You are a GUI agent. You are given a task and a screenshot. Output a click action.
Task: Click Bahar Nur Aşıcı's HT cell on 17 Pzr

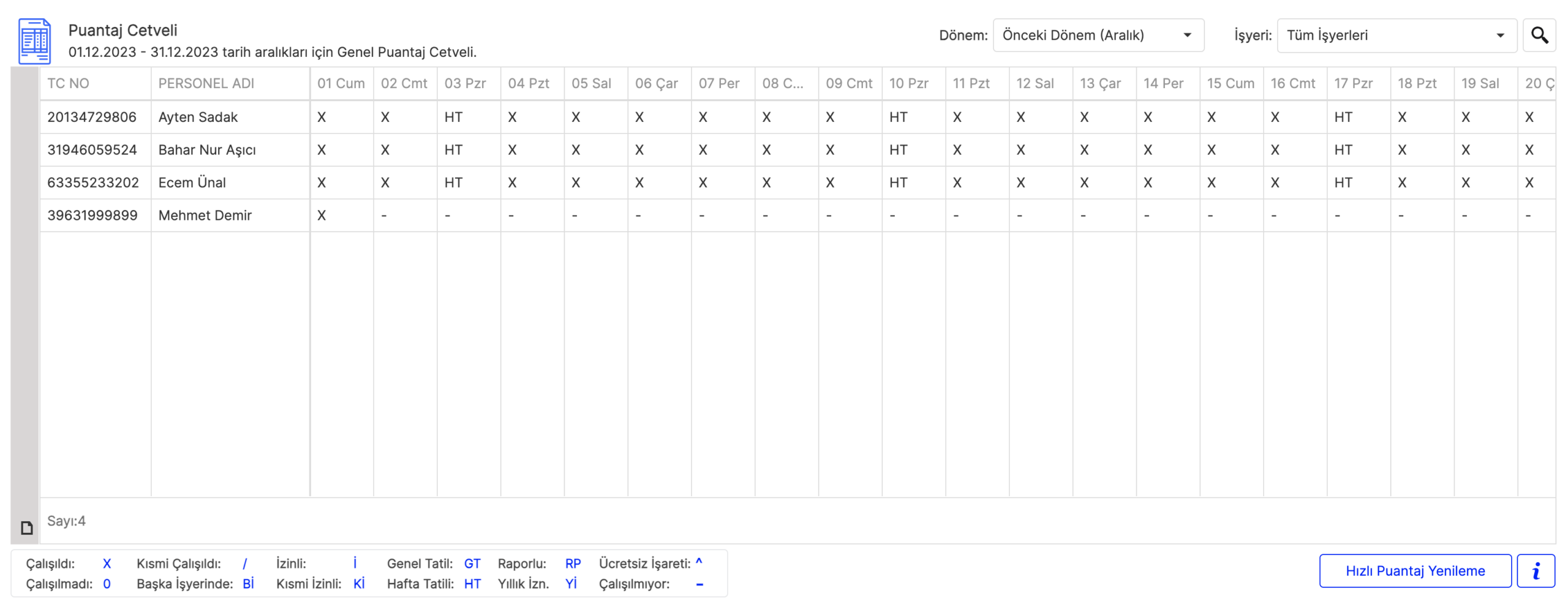1343,150
